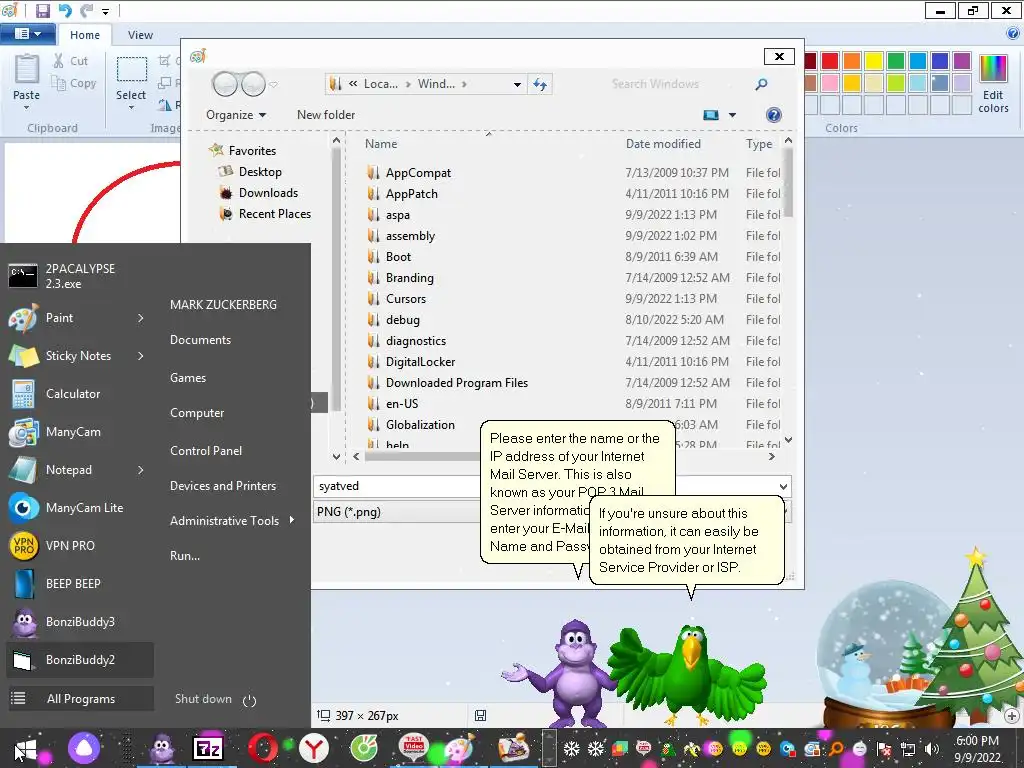Click the Undo arrow in Paint title bar

pyautogui.click(x=65, y=10)
